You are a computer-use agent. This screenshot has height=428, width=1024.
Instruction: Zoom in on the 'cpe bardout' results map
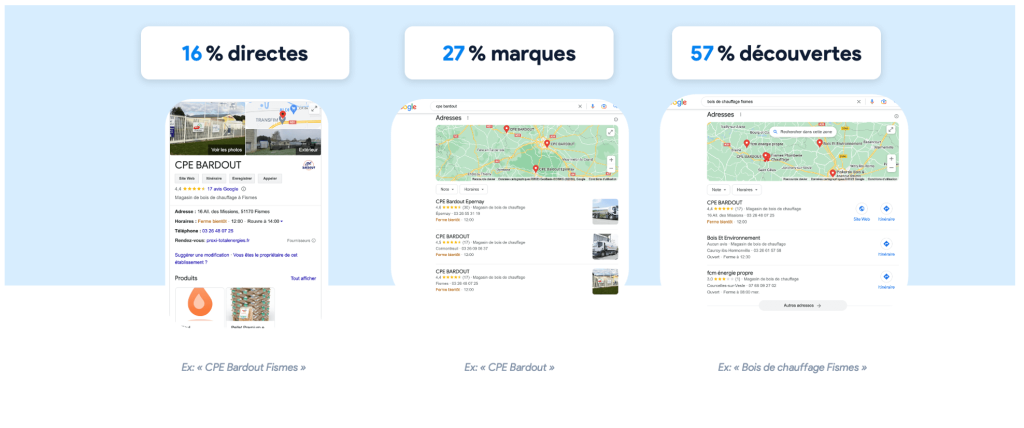(x=611, y=159)
